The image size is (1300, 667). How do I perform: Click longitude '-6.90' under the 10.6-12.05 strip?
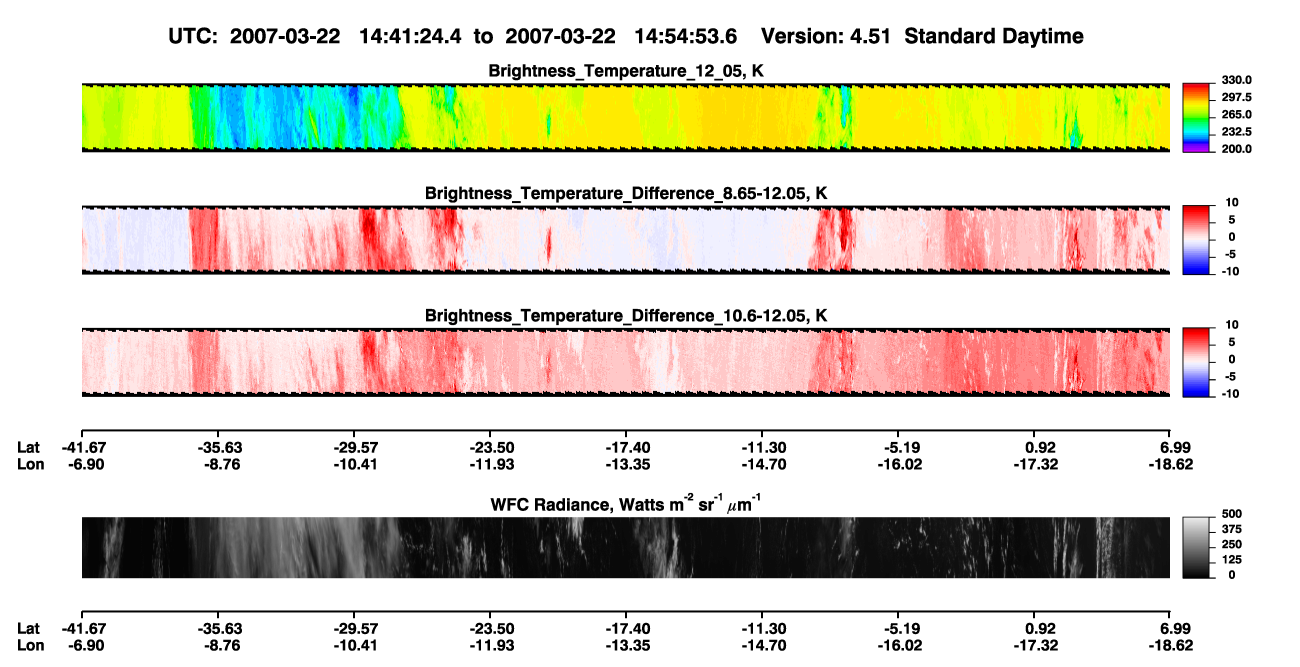click(x=87, y=464)
